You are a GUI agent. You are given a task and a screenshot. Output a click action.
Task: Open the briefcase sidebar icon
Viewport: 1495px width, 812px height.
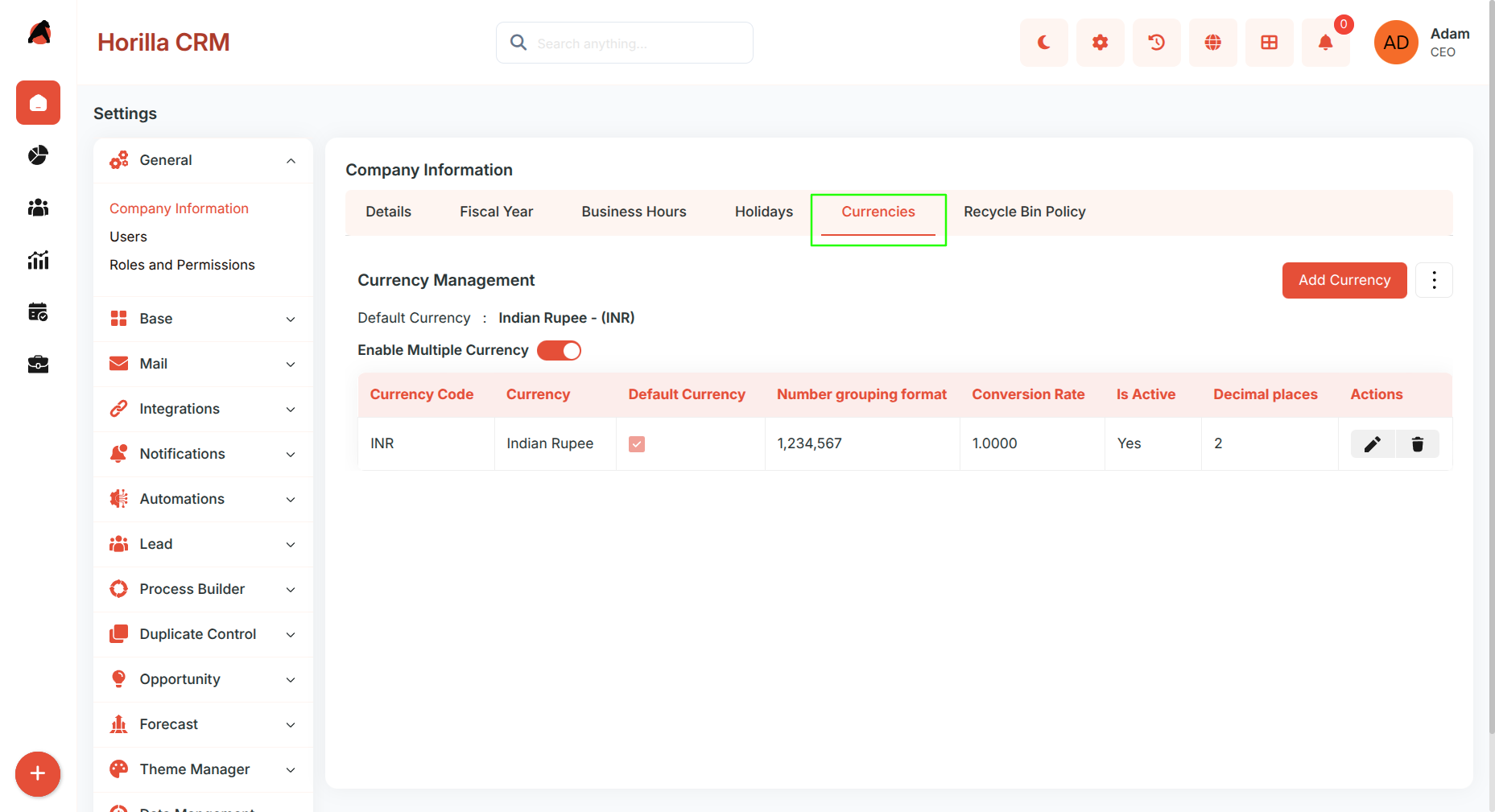coord(38,365)
